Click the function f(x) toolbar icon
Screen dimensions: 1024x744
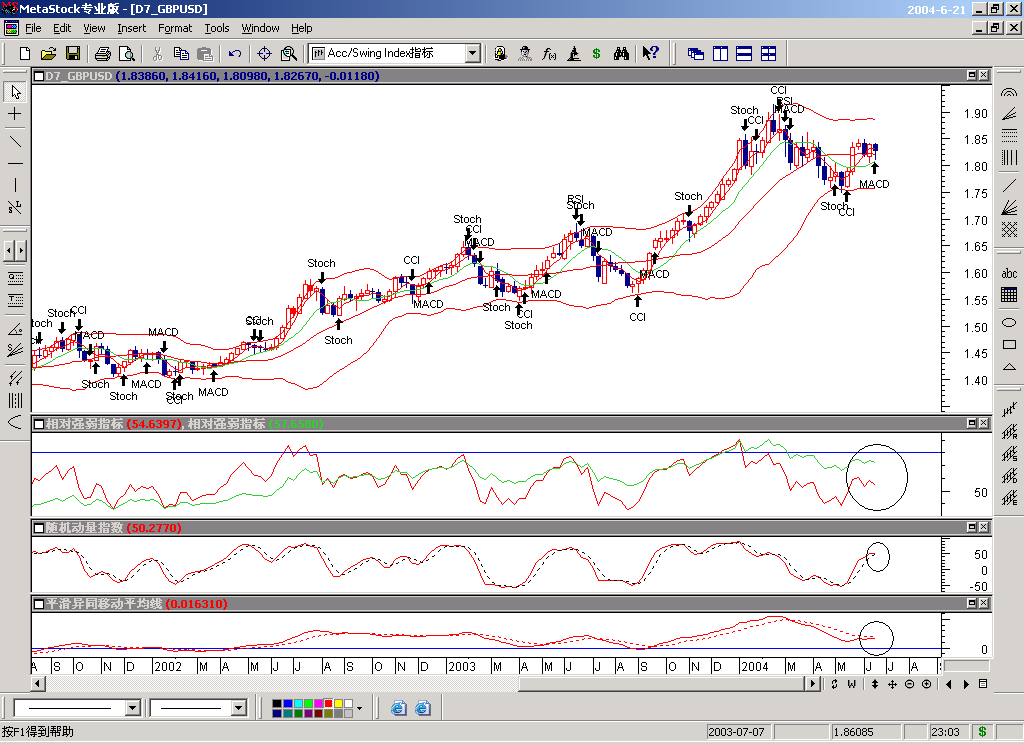tap(549, 53)
